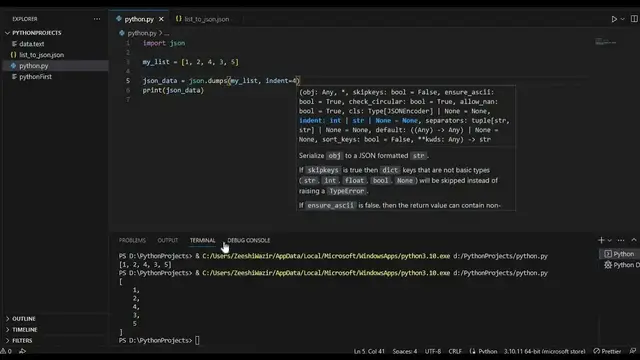640x360 pixels.
Task: Click code line 1 'import json'
Action: coord(164,43)
